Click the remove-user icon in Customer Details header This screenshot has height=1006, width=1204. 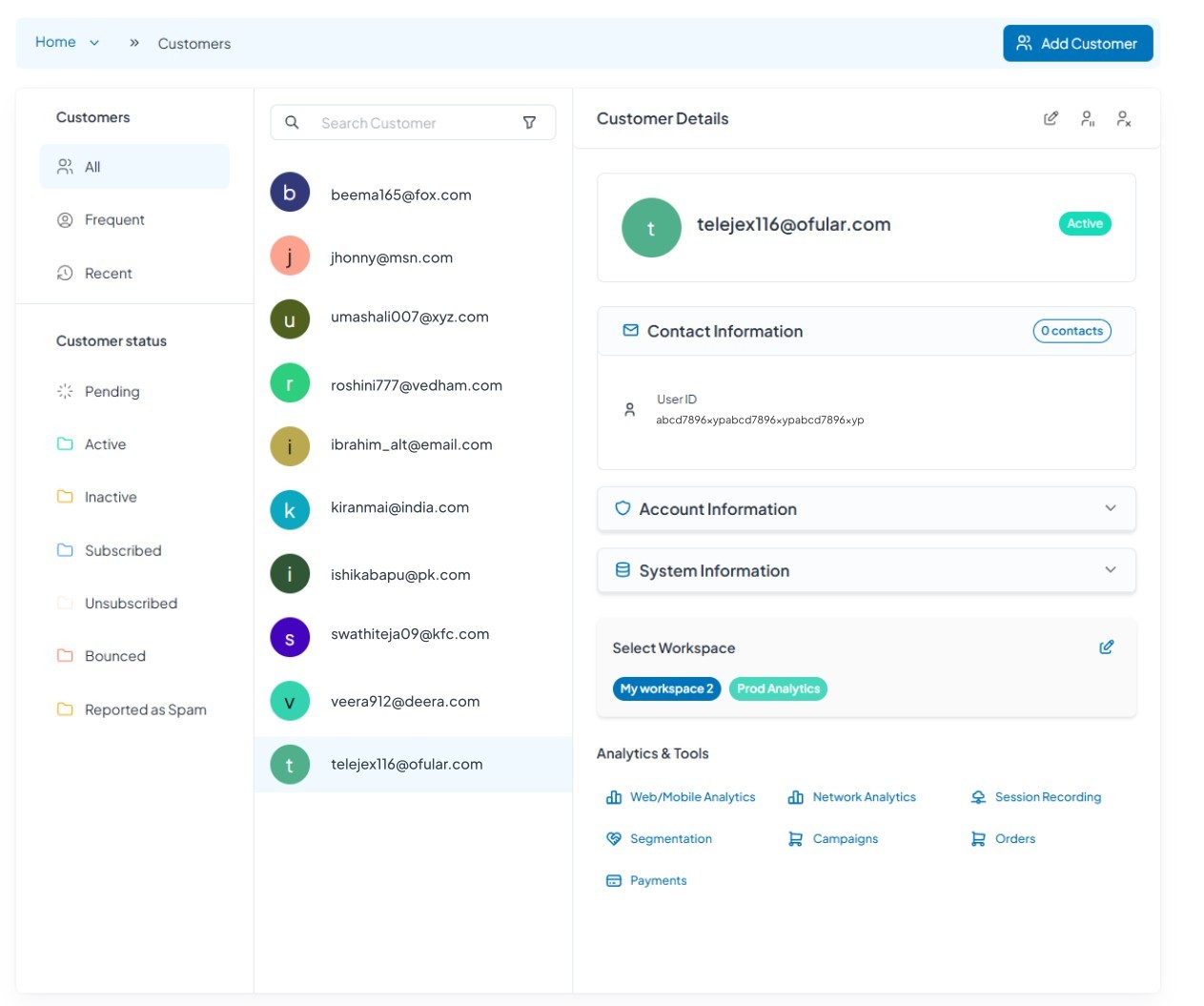pos(1124,118)
